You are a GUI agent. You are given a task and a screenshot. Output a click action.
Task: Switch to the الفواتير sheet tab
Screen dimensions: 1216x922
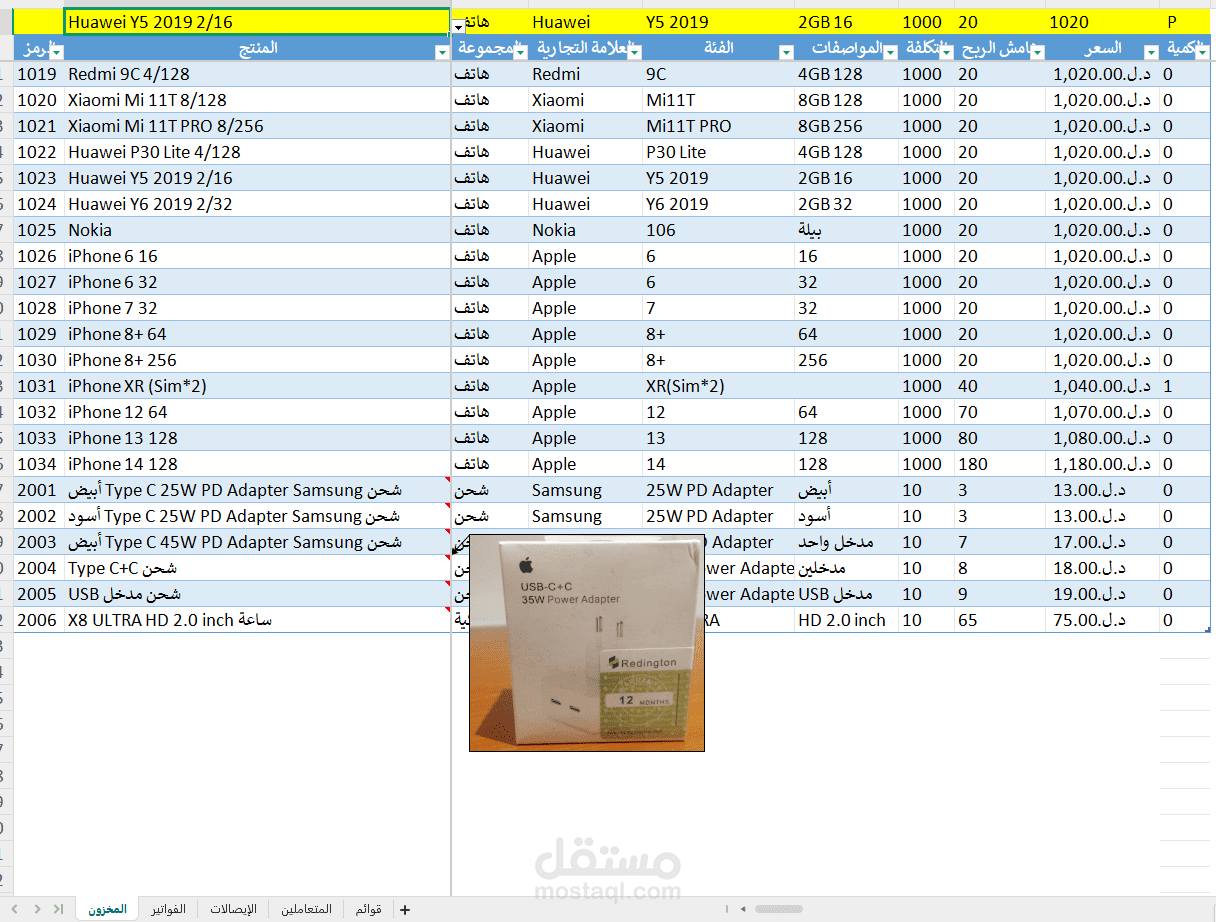pos(169,909)
